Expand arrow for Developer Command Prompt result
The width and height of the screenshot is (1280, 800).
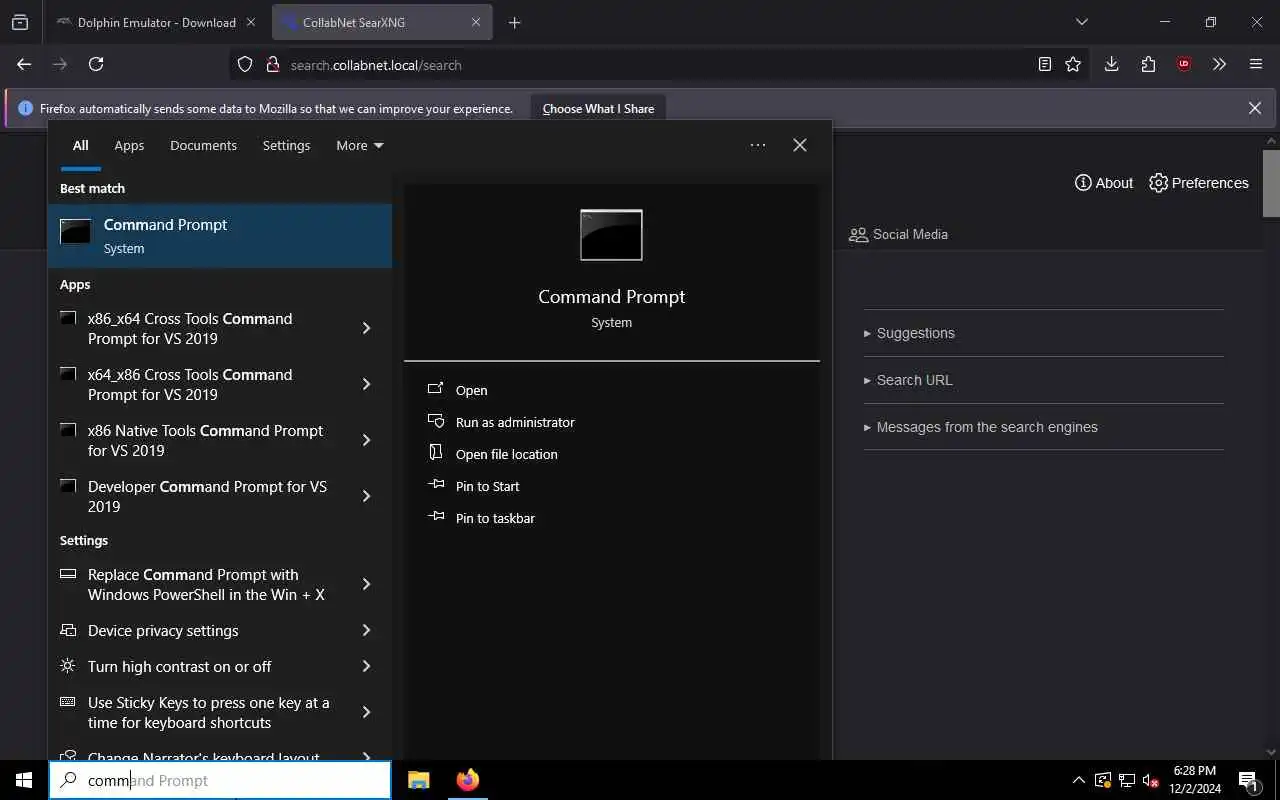pyautogui.click(x=366, y=496)
